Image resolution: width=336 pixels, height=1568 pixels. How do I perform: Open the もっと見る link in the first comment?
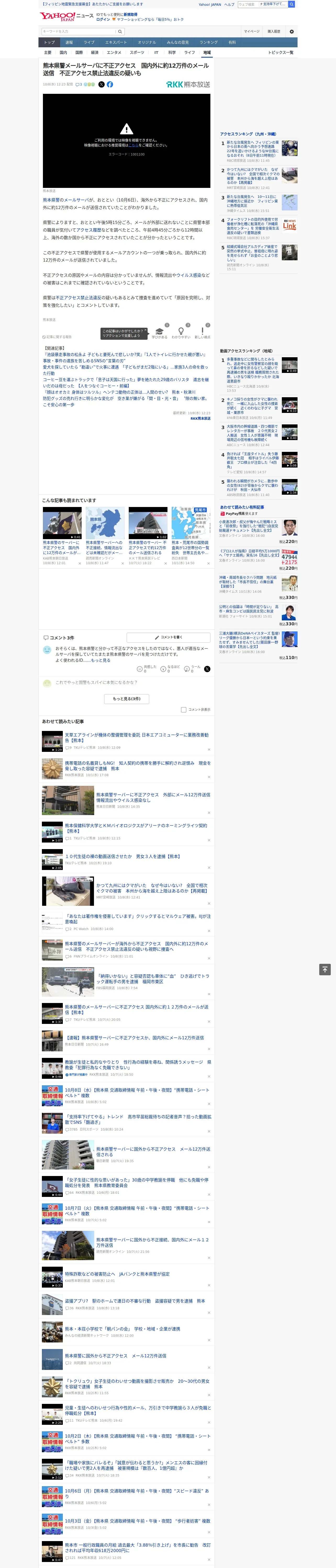(101, 660)
